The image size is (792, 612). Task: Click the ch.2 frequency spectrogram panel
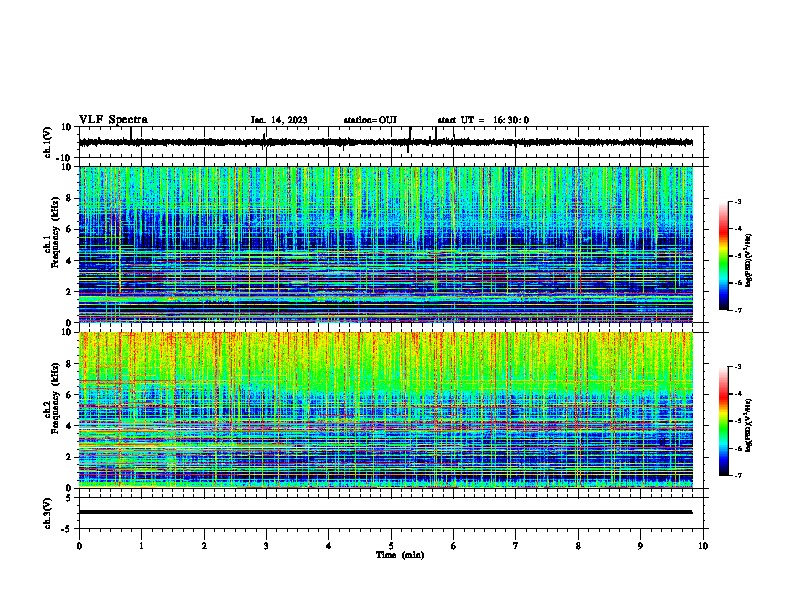(386, 410)
